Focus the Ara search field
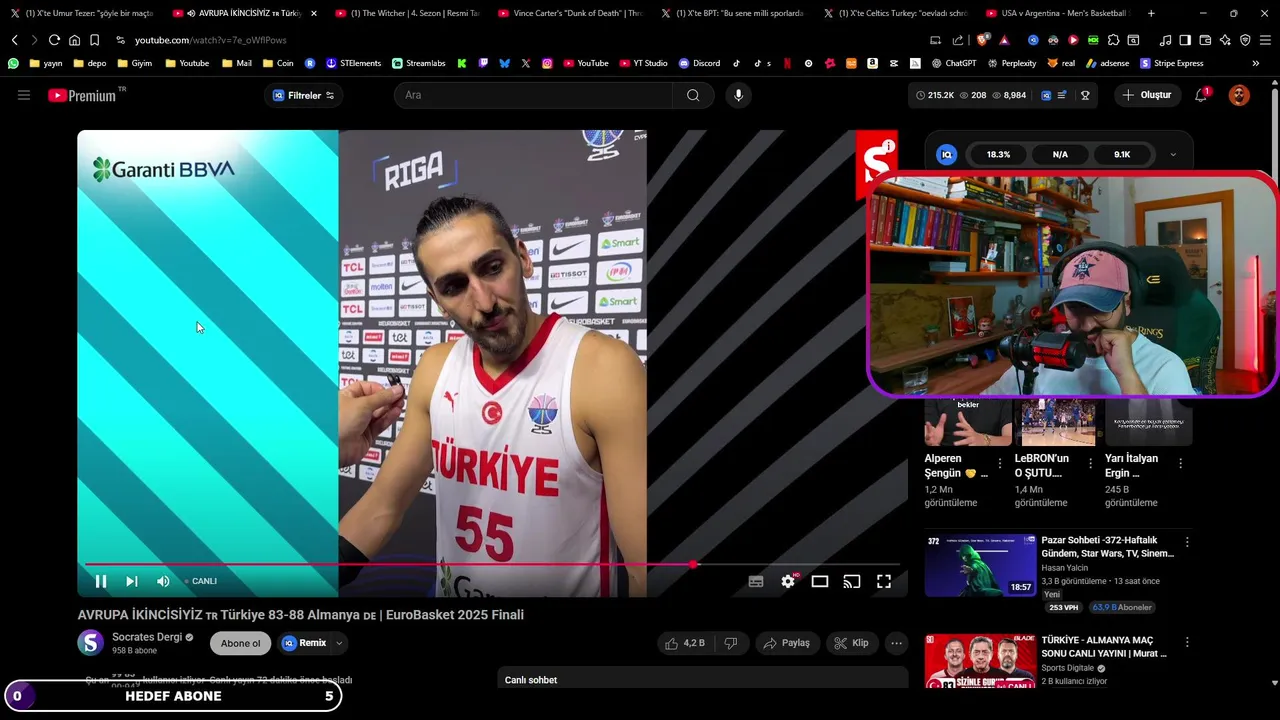 [x=535, y=95]
